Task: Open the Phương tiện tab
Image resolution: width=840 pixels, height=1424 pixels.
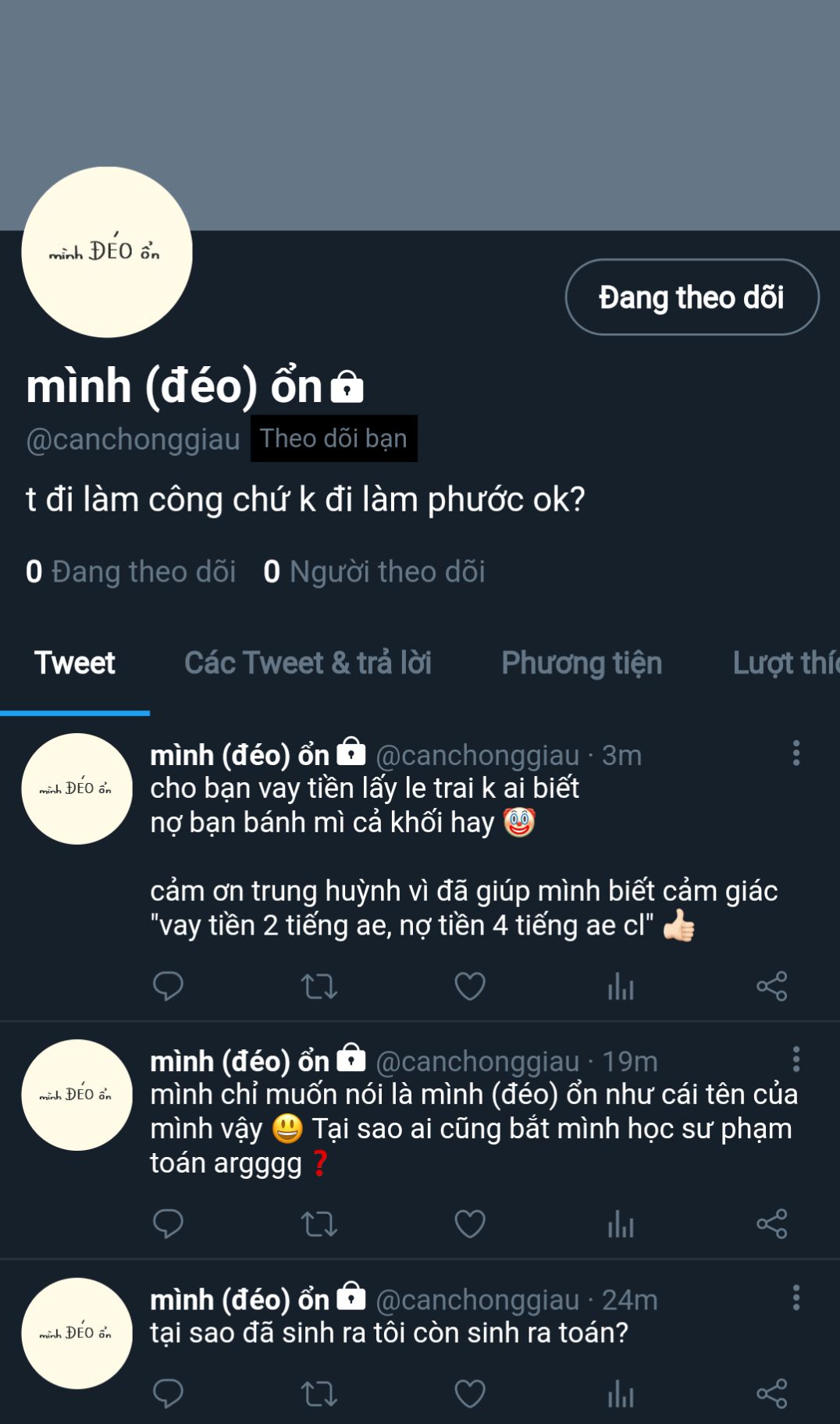Action: [x=582, y=663]
